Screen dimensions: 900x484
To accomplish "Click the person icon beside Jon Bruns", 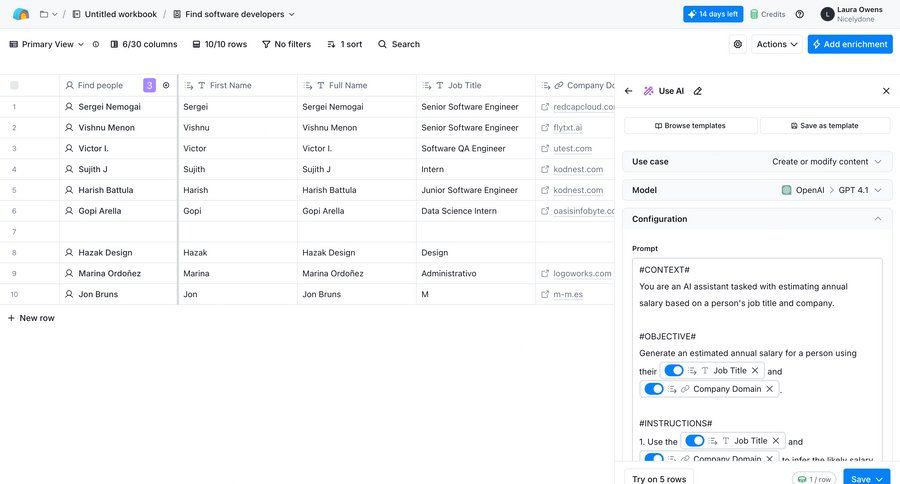I will 69,294.
